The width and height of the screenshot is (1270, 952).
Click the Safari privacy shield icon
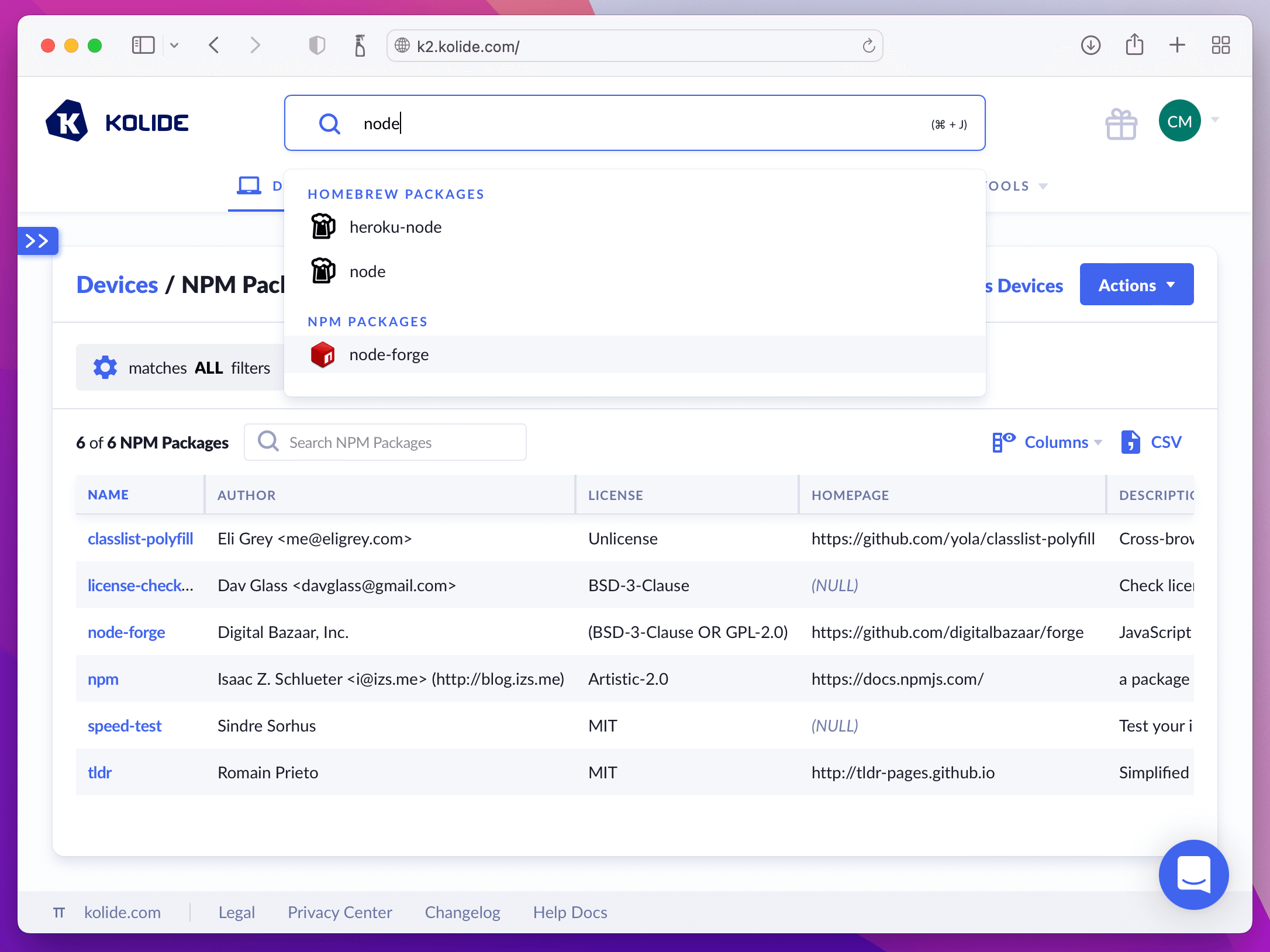pyautogui.click(x=317, y=46)
